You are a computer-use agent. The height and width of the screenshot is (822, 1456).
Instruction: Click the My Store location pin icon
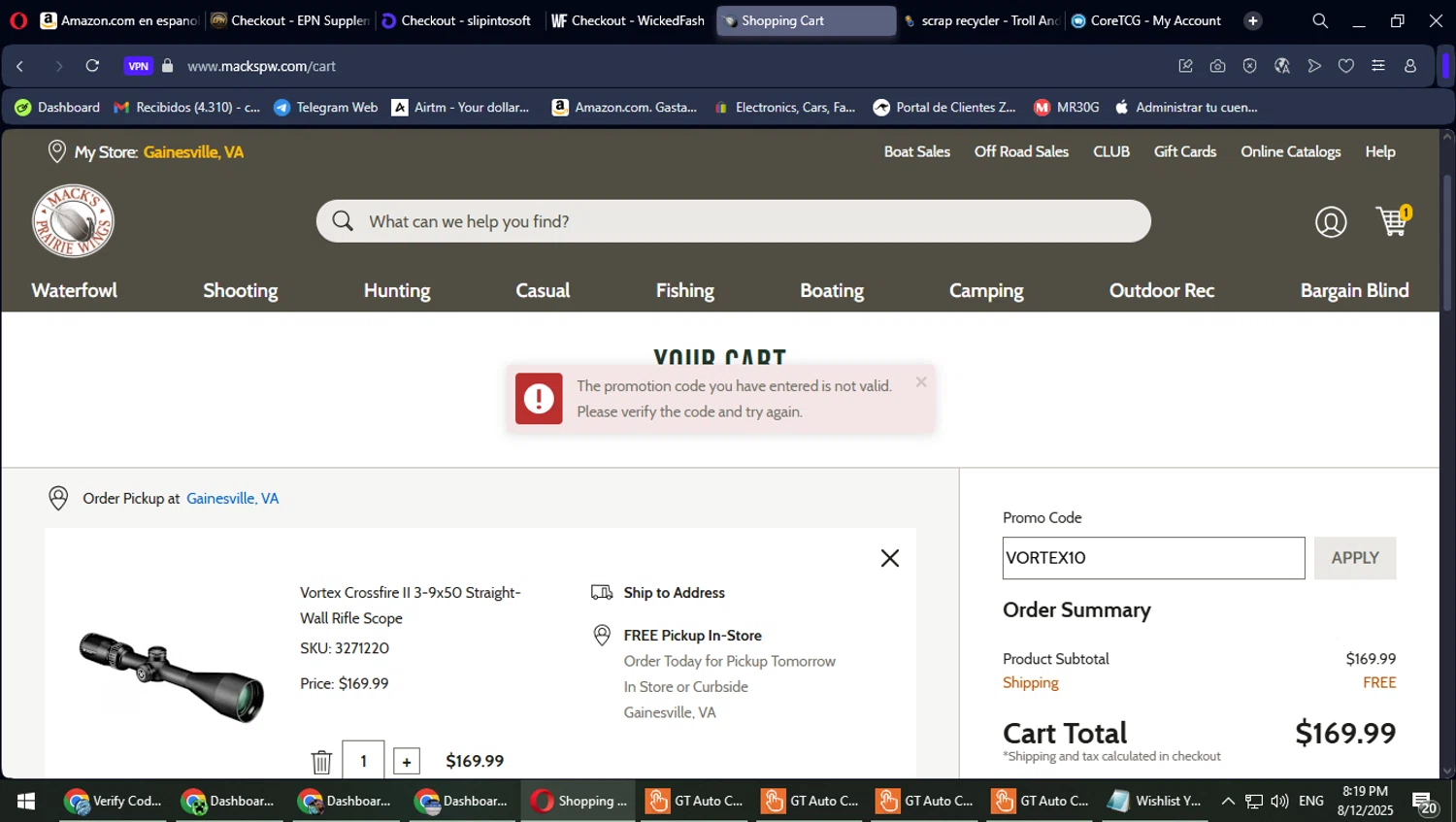(x=57, y=151)
